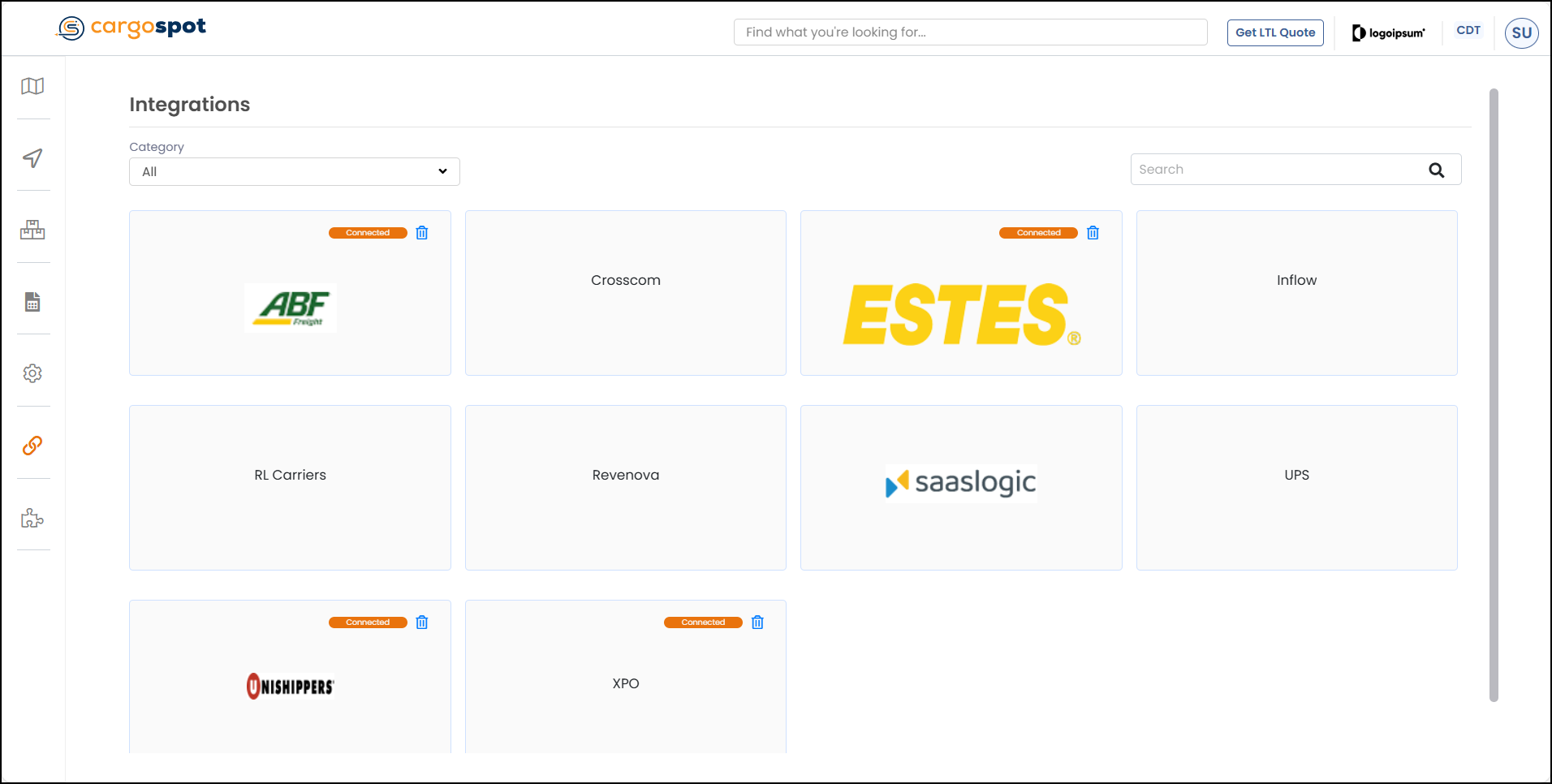The height and width of the screenshot is (784, 1552).
Task: Remove the XPO integration via trash icon
Action: (x=757, y=622)
